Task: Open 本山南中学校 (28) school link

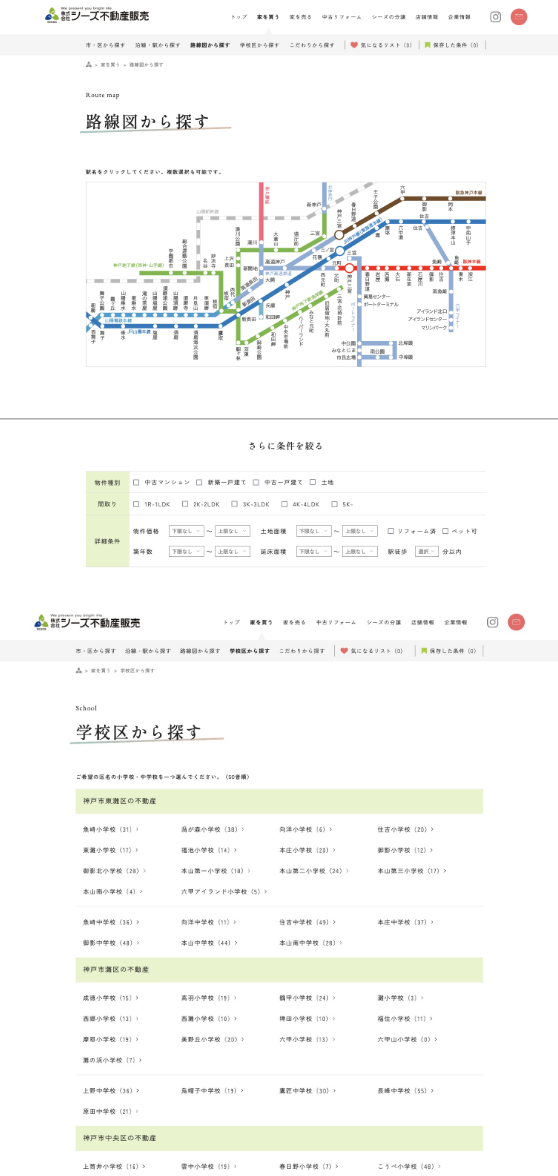Action: tap(310, 943)
